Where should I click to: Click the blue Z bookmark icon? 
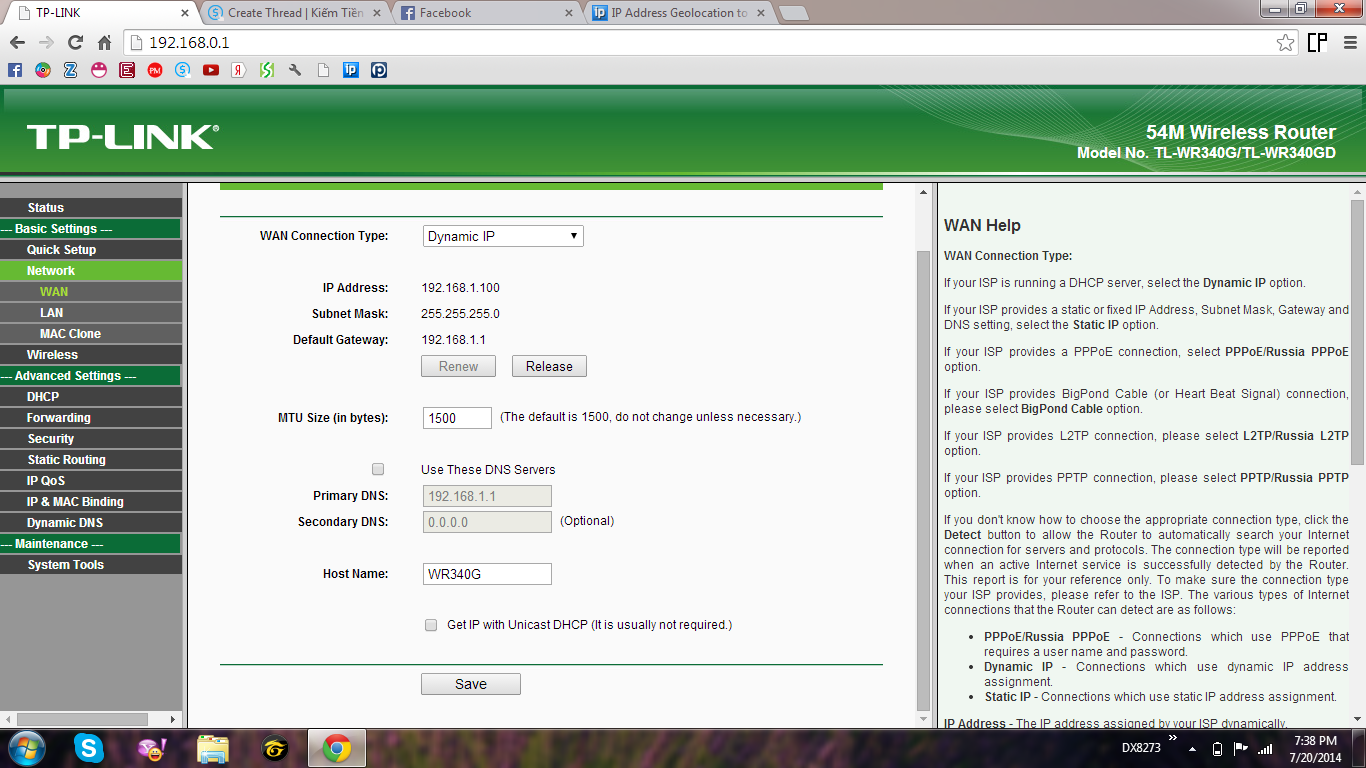[x=70, y=70]
